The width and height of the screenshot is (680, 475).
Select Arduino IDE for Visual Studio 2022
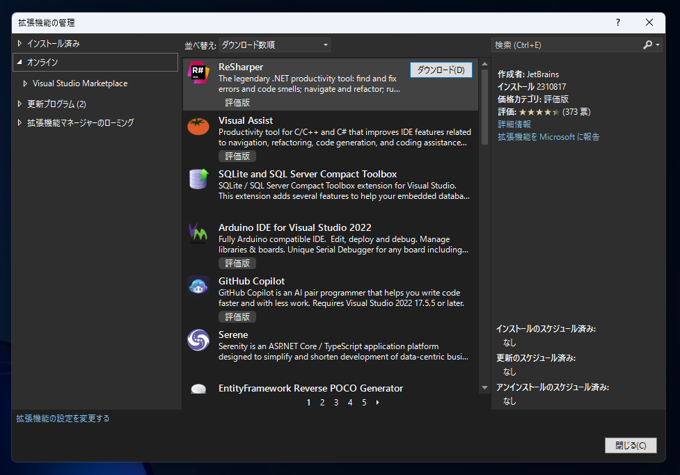point(295,228)
